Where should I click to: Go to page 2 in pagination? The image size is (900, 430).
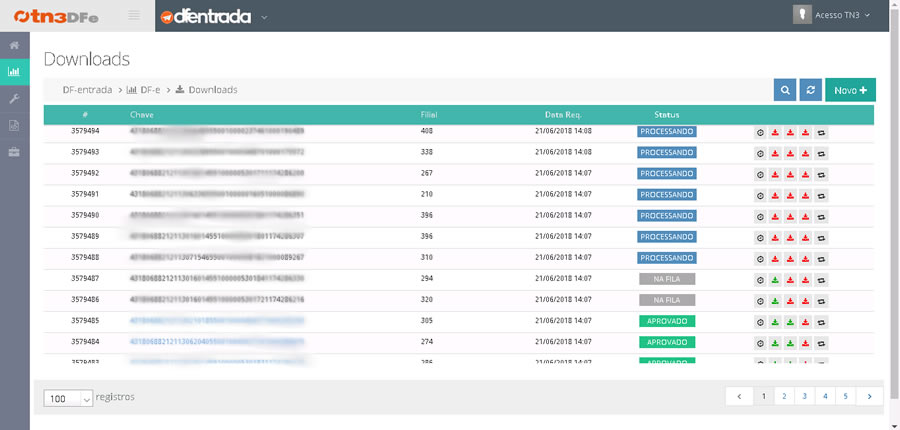784,396
